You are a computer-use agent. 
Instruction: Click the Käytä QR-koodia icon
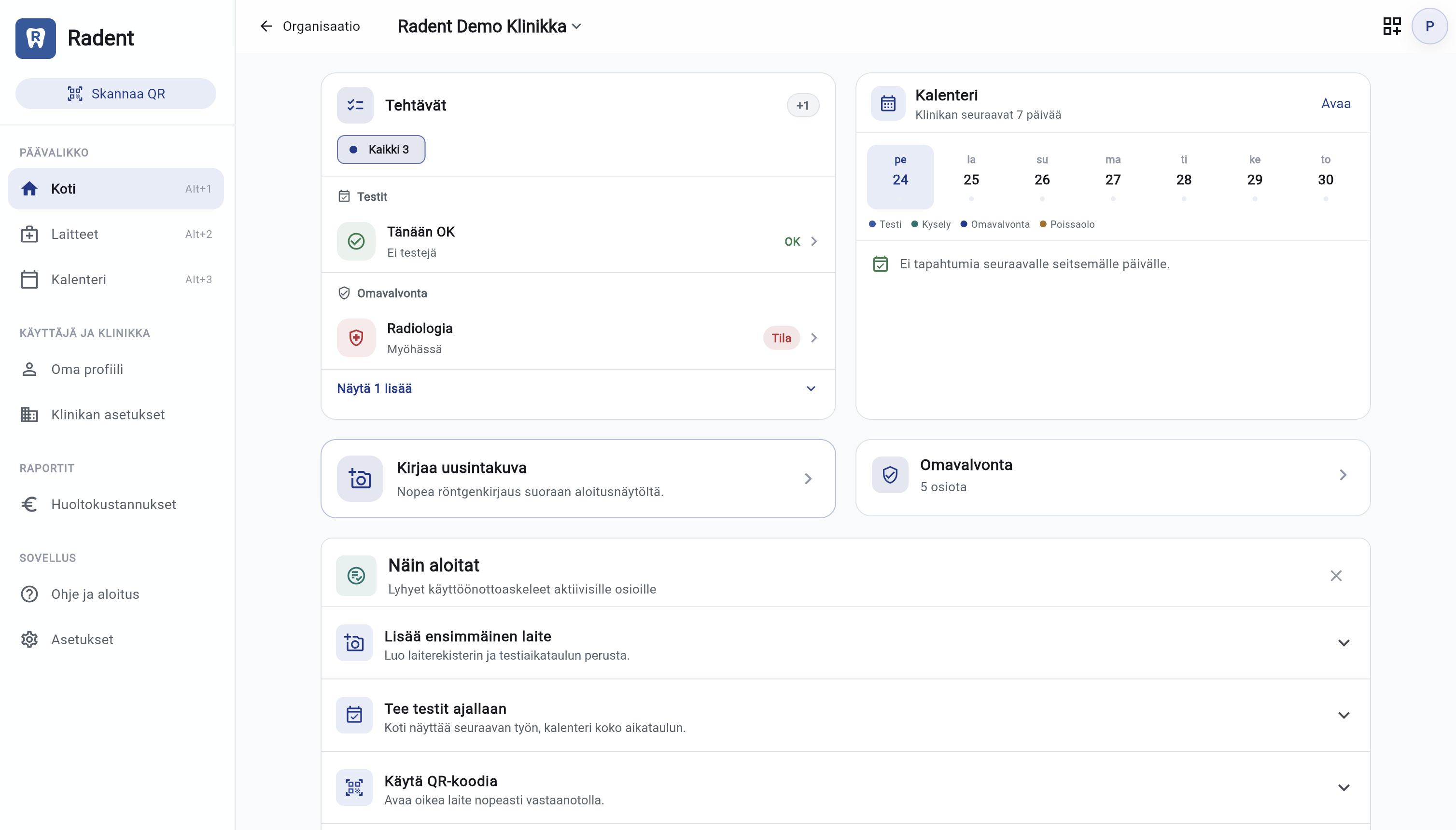[x=354, y=788]
